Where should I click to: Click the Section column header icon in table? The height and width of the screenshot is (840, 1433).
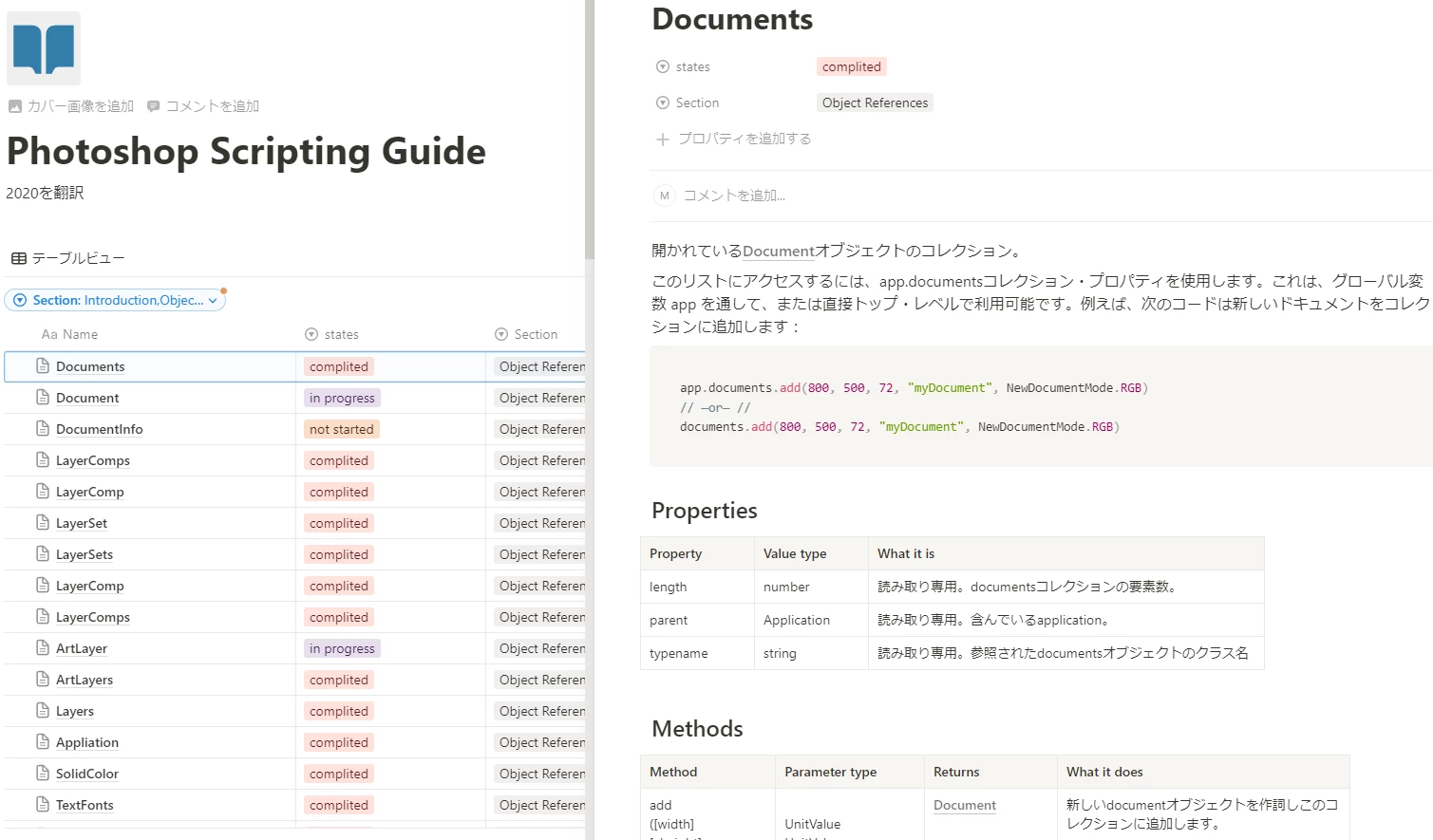coord(501,334)
